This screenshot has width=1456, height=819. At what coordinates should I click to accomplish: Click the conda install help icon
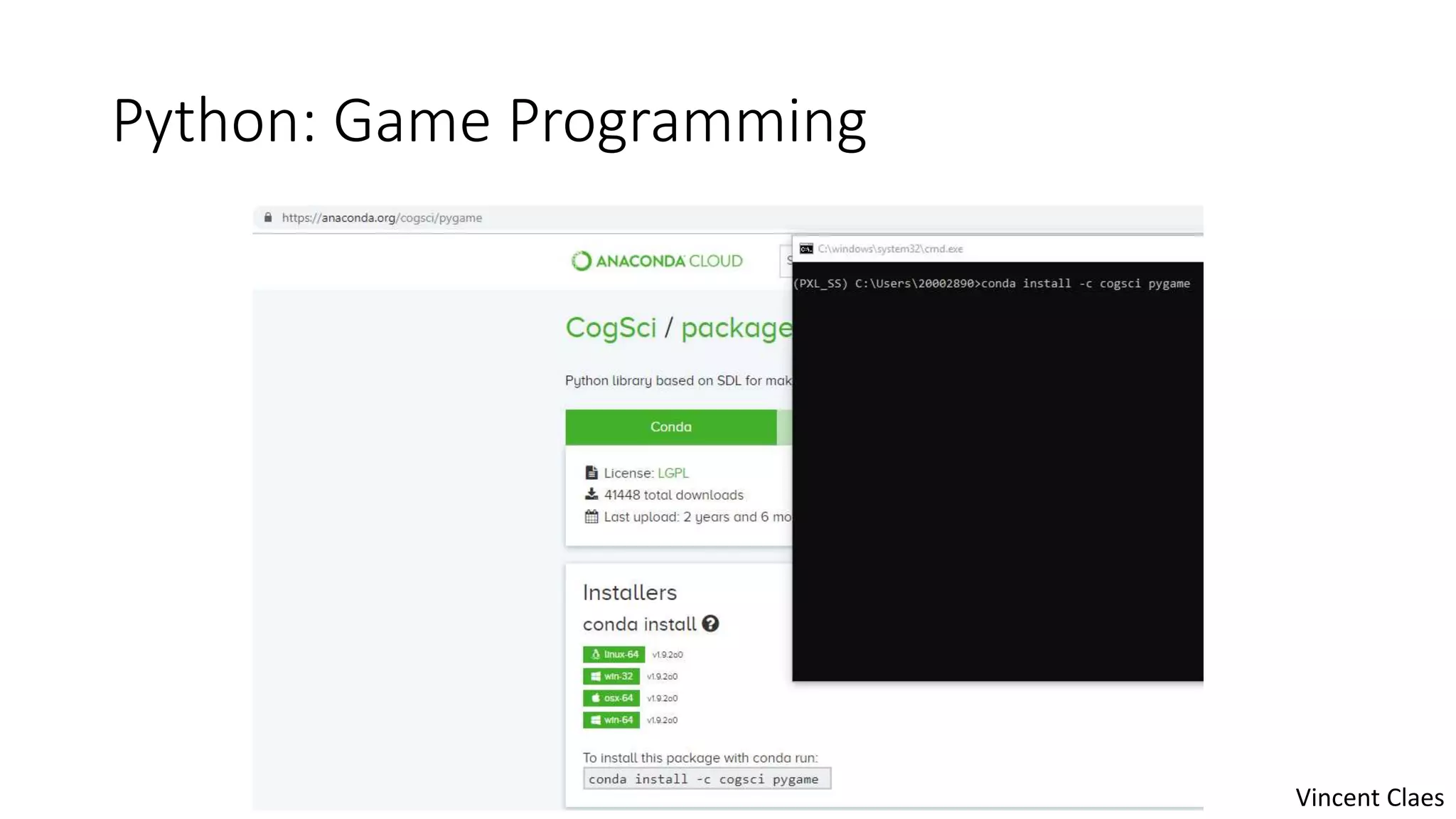click(x=710, y=623)
